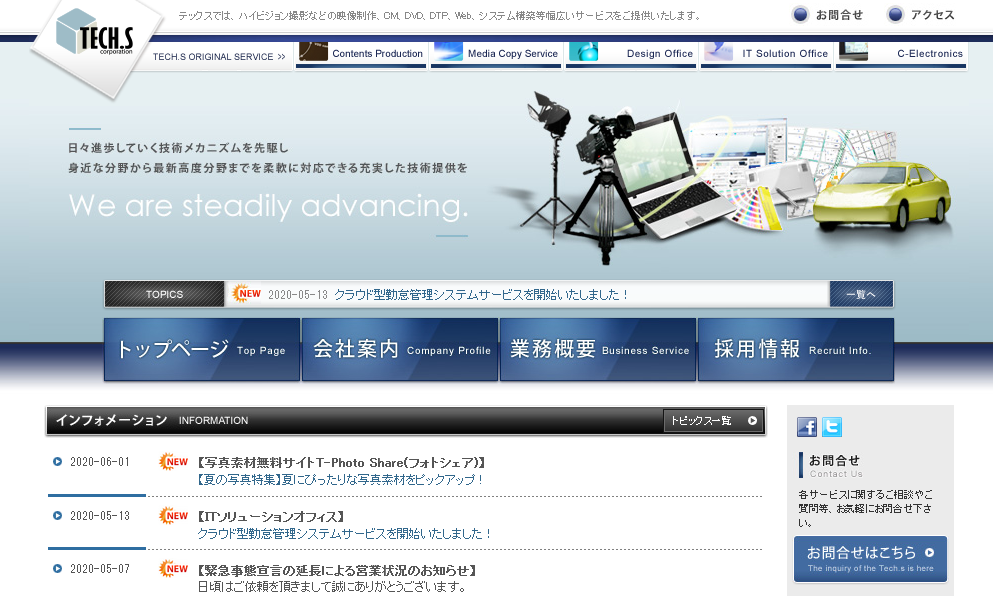993x596 pixels.
Task: Open the お問合せ link in header
Action: pos(828,15)
